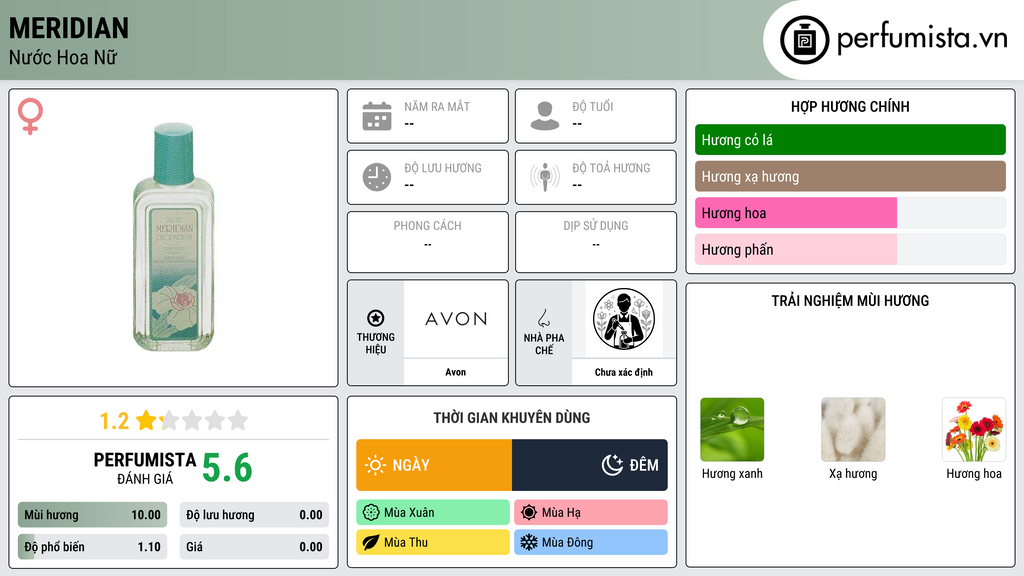Click the perfumista.vn bottle logo icon

(x=804, y=40)
